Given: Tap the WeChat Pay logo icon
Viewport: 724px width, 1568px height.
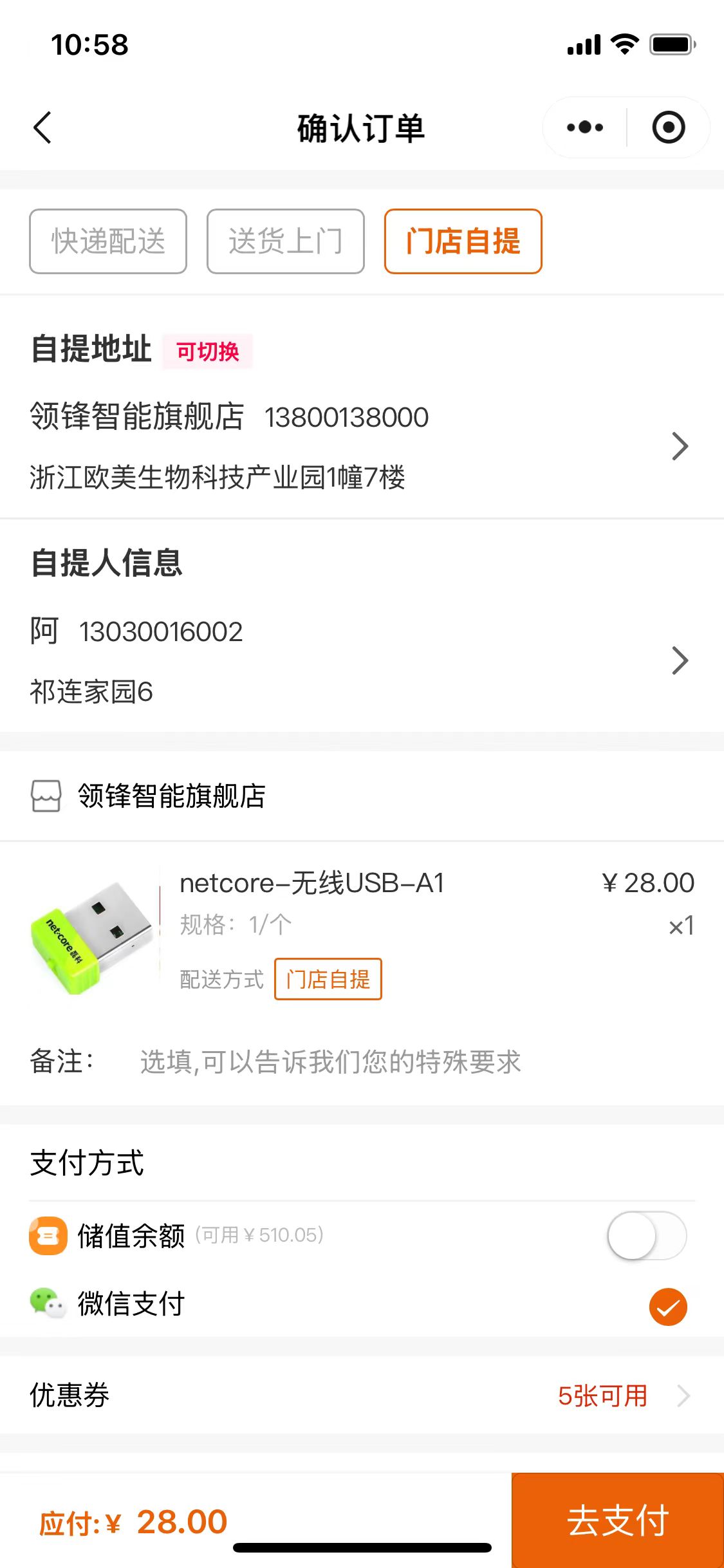Looking at the screenshot, I should (47, 1304).
